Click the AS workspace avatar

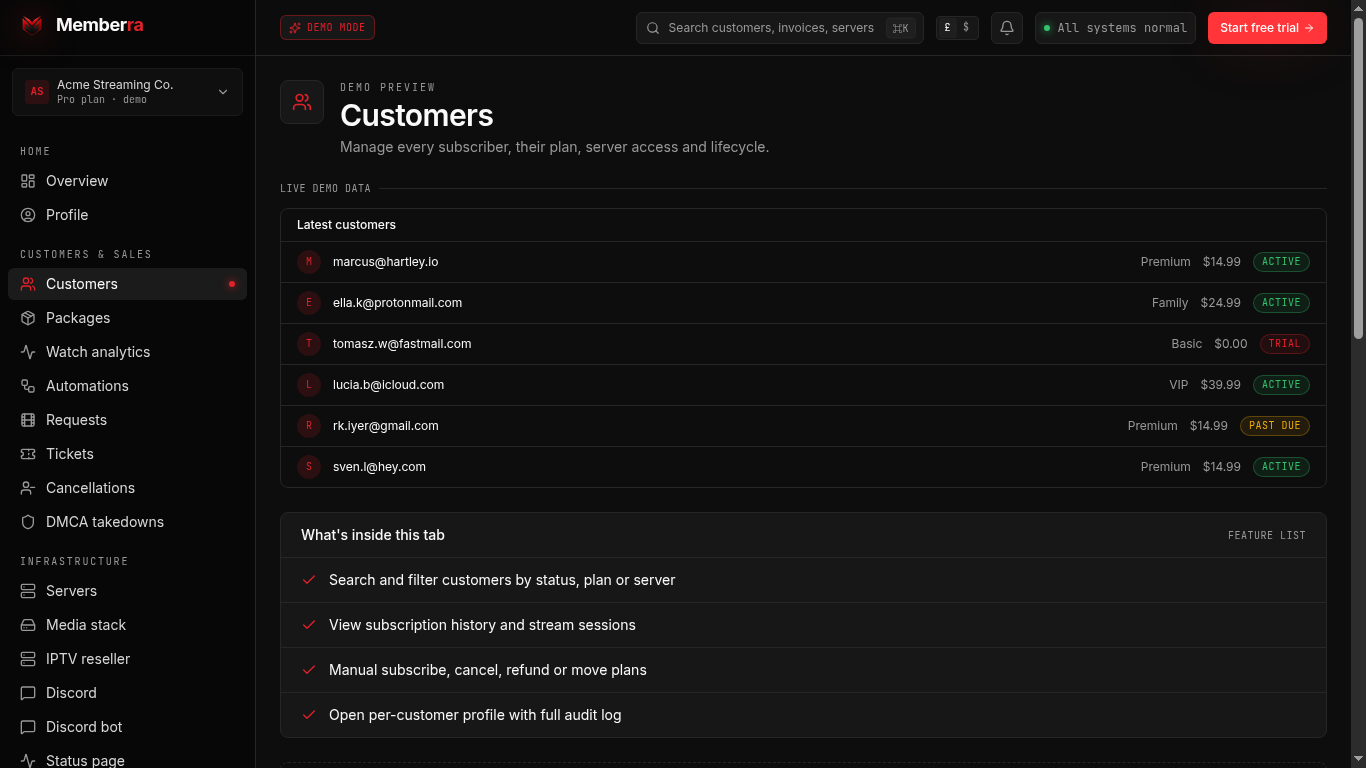[37, 92]
